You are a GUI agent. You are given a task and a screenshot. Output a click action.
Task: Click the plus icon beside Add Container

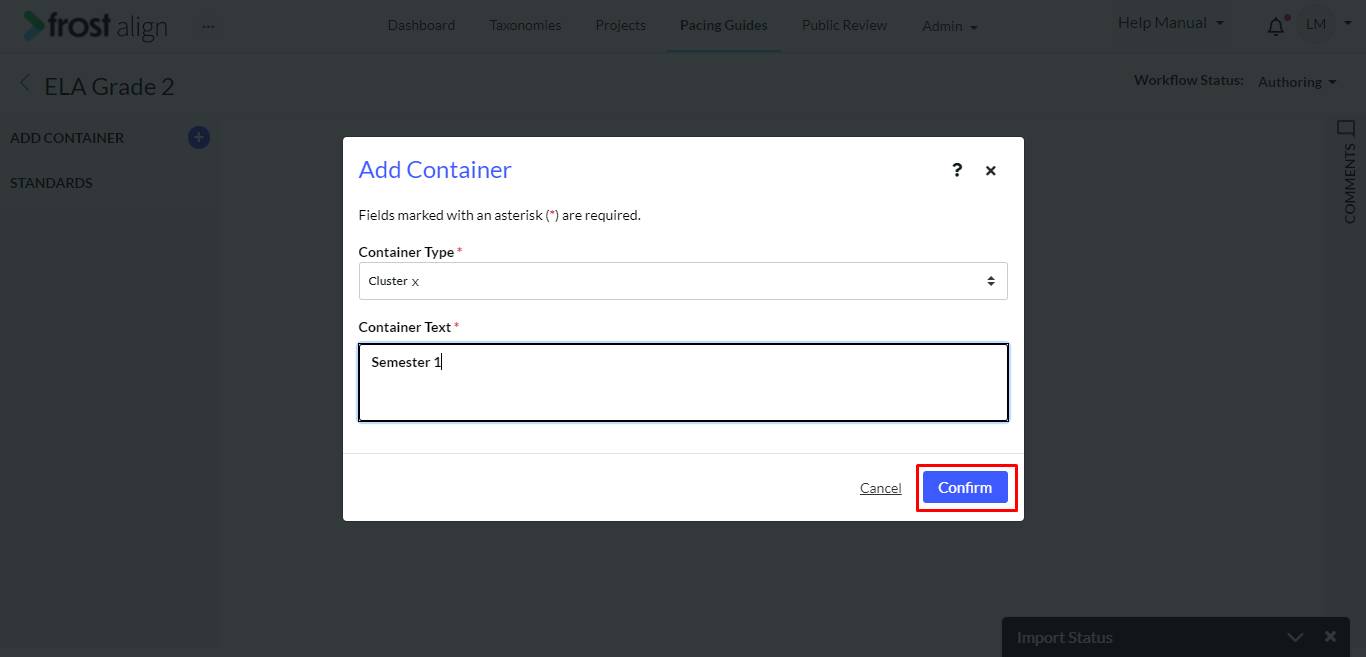199,138
